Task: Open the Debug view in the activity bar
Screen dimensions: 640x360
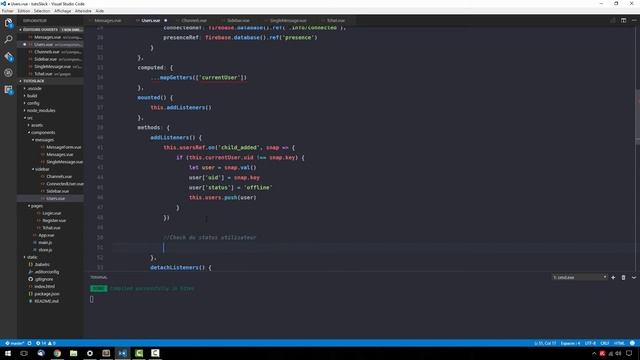Action: coord(8,73)
